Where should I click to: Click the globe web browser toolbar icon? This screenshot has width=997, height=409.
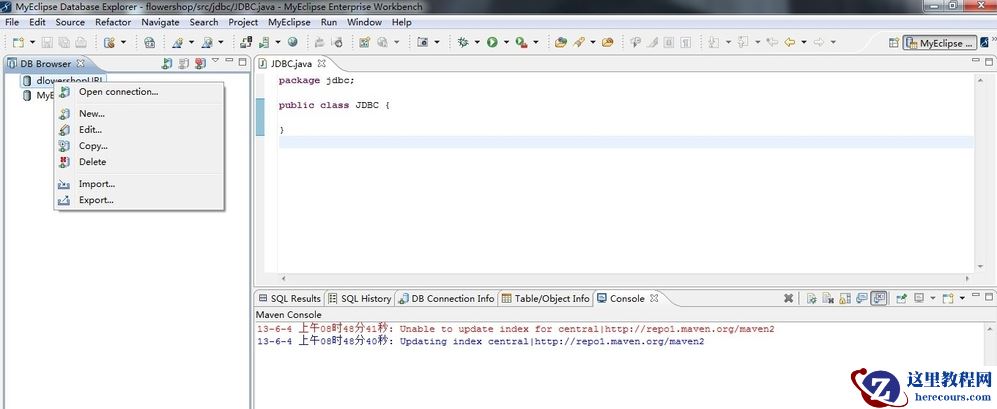pyautogui.click(x=292, y=43)
